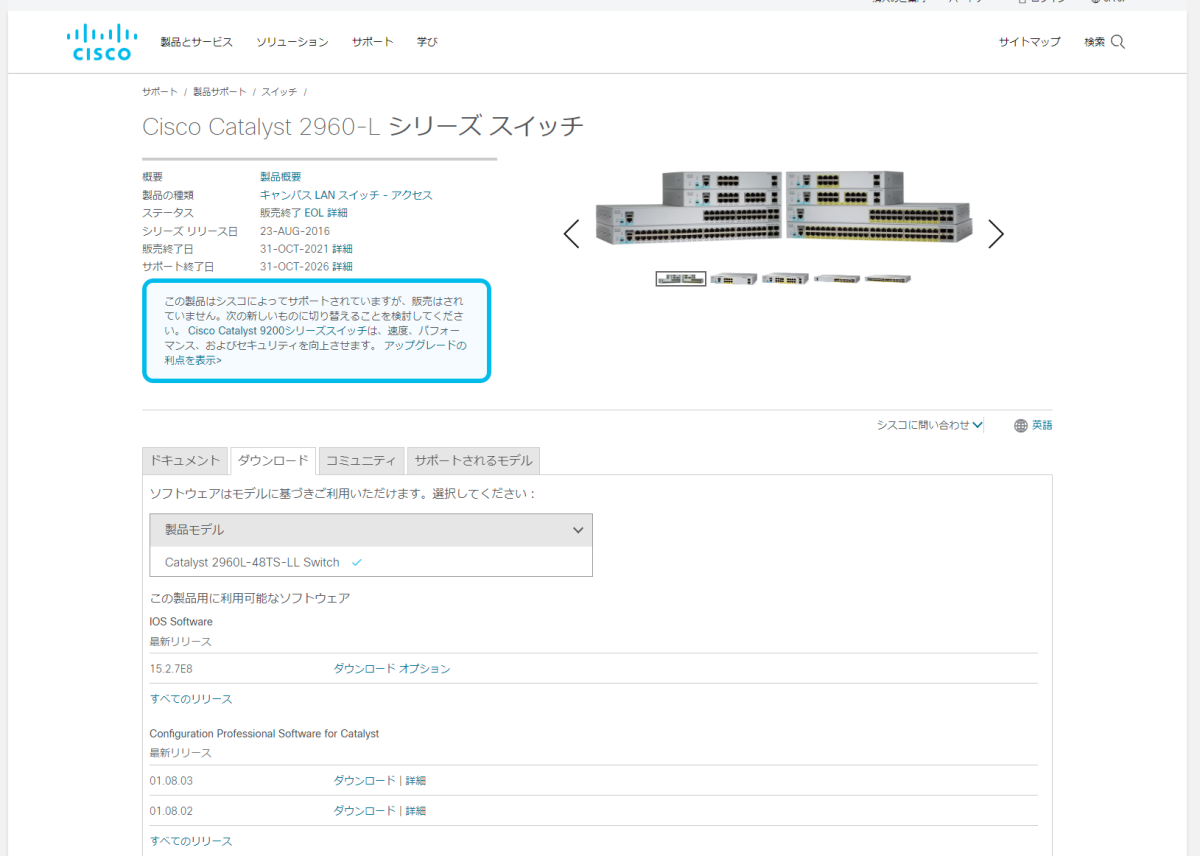Click the シリーズ リリース日 label
Image resolution: width=1200 pixels, height=856 pixels.
(x=190, y=231)
